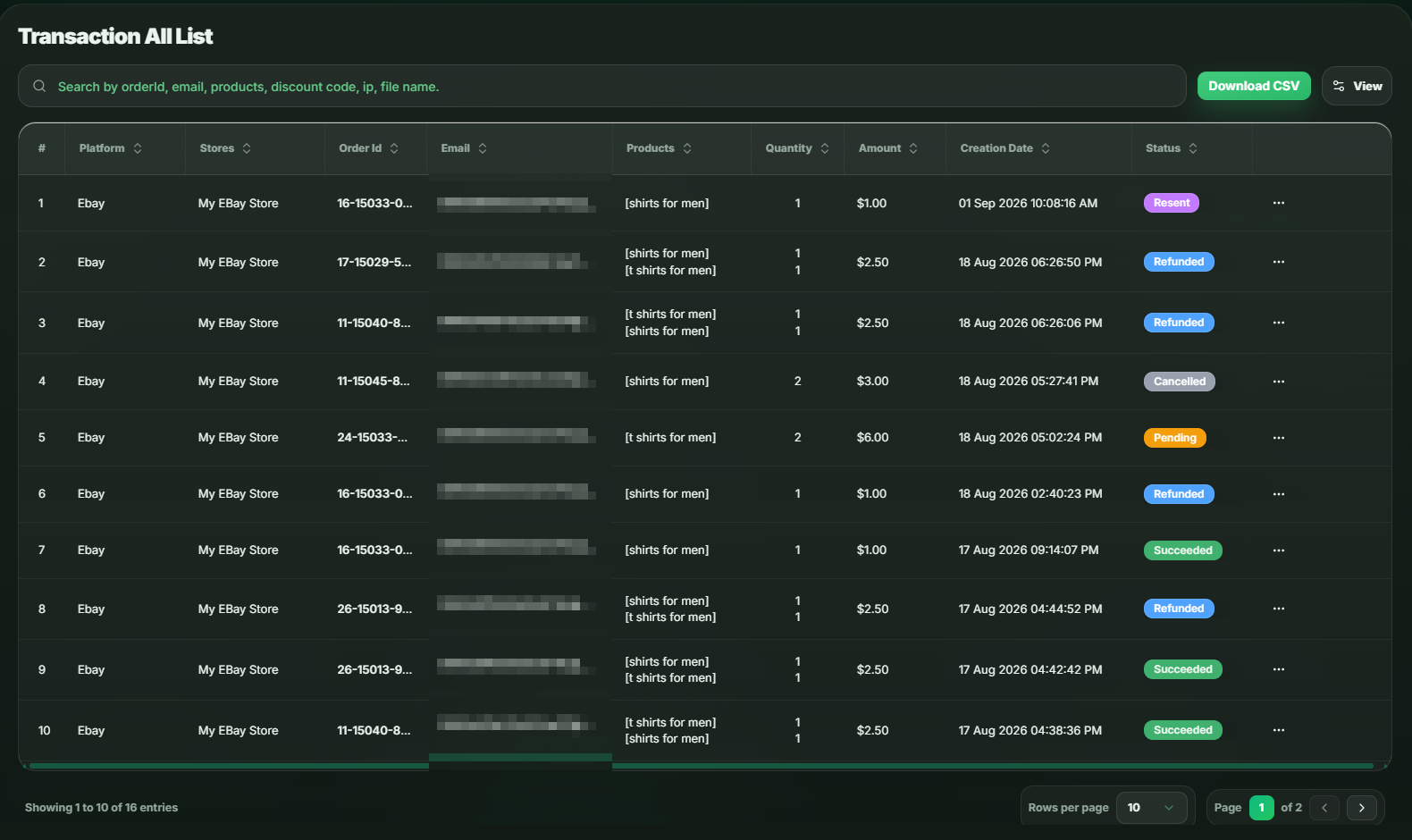The height and width of the screenshot is (840, 1412).
Task: Open the View options button
Action: pyautogui.click(x=1357, y=86)
